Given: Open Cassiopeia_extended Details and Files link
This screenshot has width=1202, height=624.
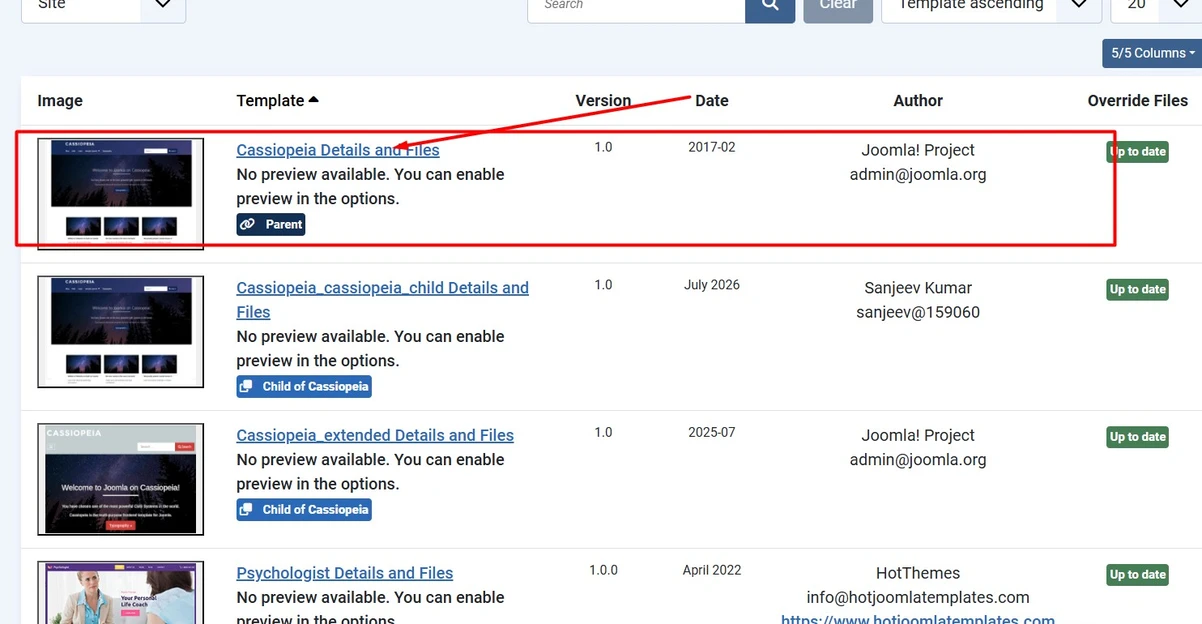Looking at the screenshot, I should (375, 435).
